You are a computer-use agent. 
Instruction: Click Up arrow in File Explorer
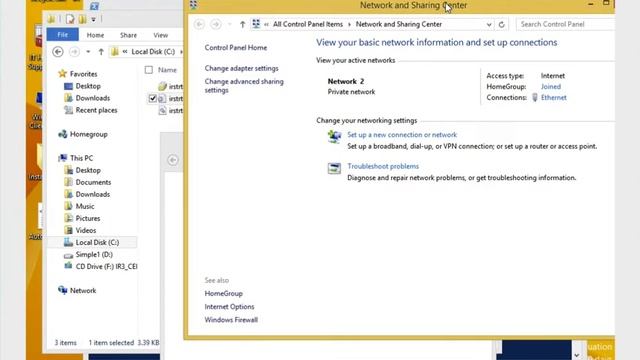click(101, 52)
